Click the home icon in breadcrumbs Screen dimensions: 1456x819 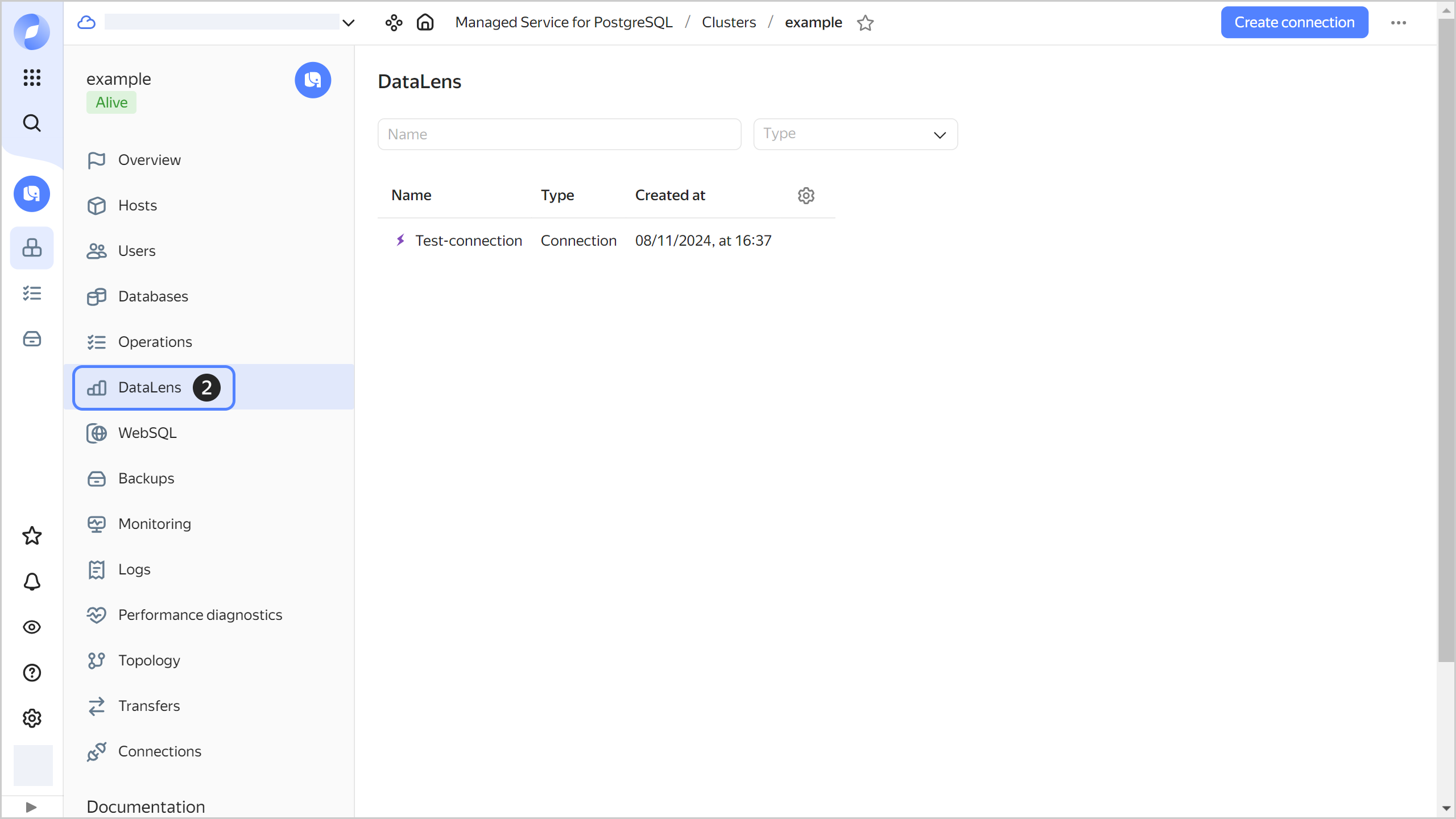(425, 23)
